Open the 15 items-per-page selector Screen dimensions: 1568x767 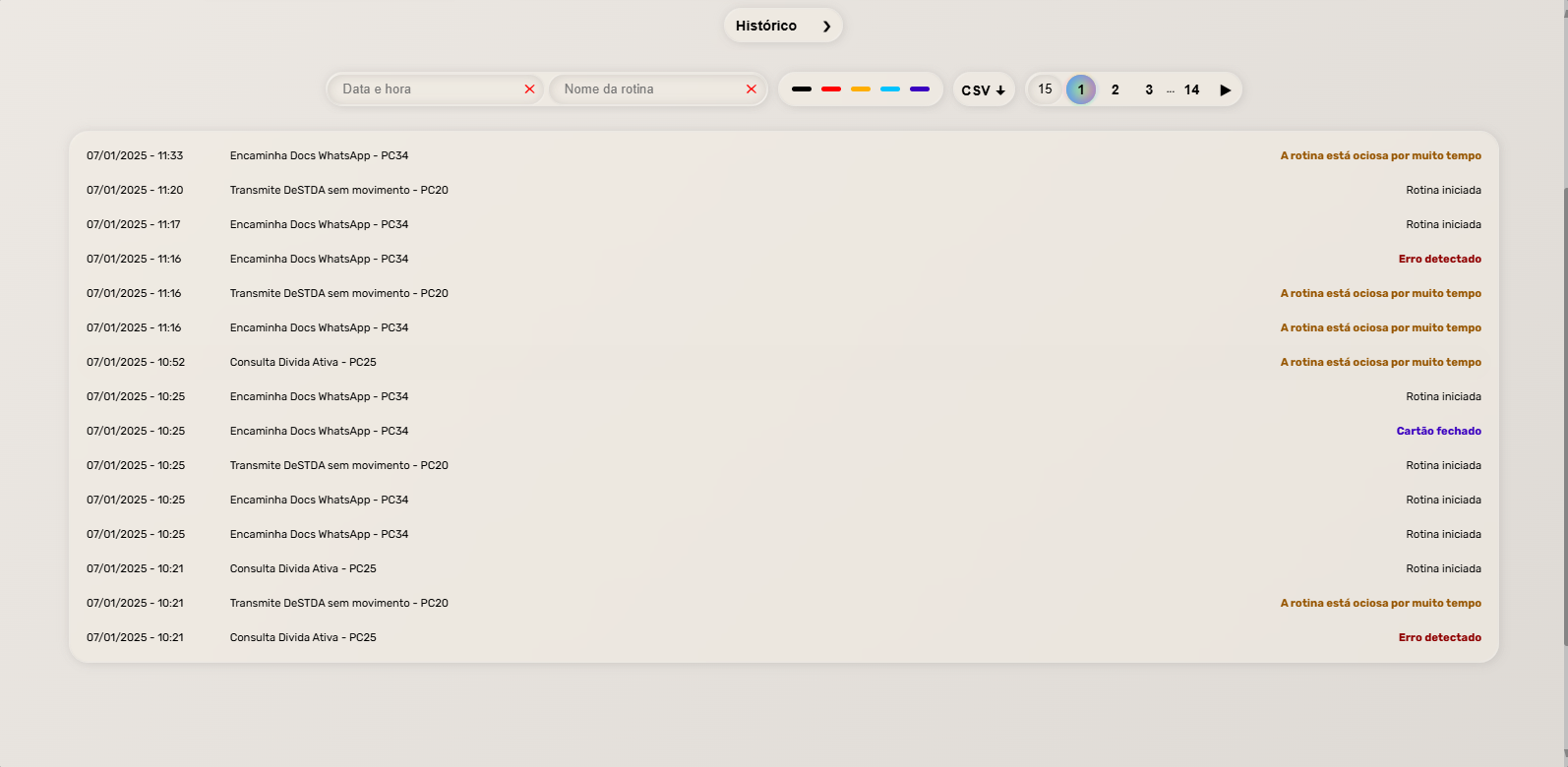click(x=1045, y=89)
